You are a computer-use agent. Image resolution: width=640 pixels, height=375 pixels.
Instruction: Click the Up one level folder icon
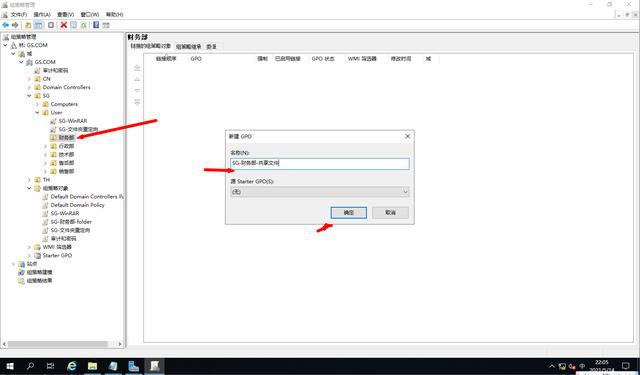(28, 25)
